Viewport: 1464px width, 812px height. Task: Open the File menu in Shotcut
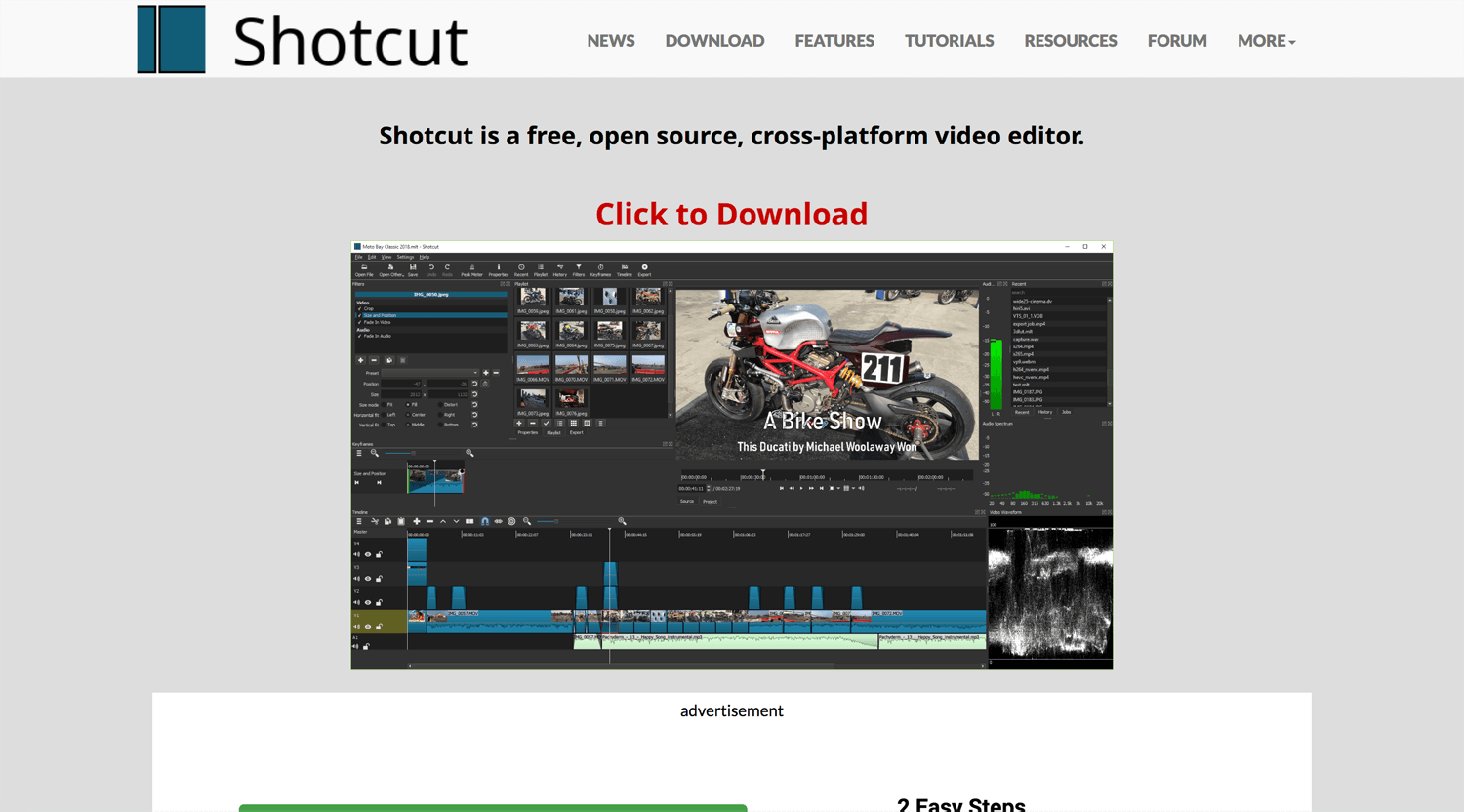pos(358,257)
